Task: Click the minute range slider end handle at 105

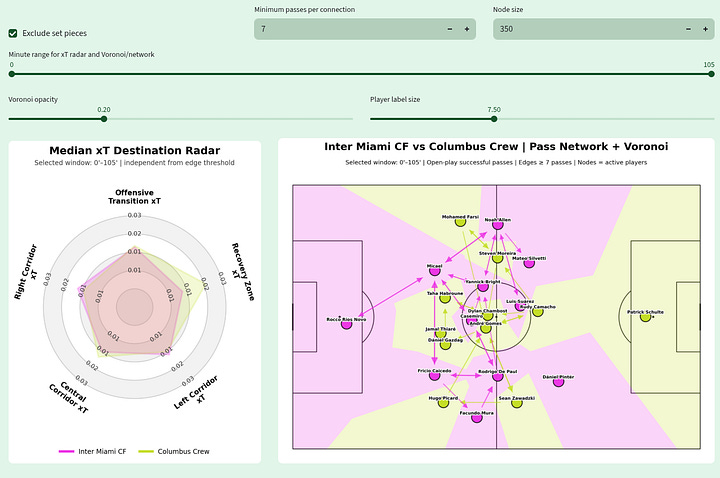Action: click(711, 74)
